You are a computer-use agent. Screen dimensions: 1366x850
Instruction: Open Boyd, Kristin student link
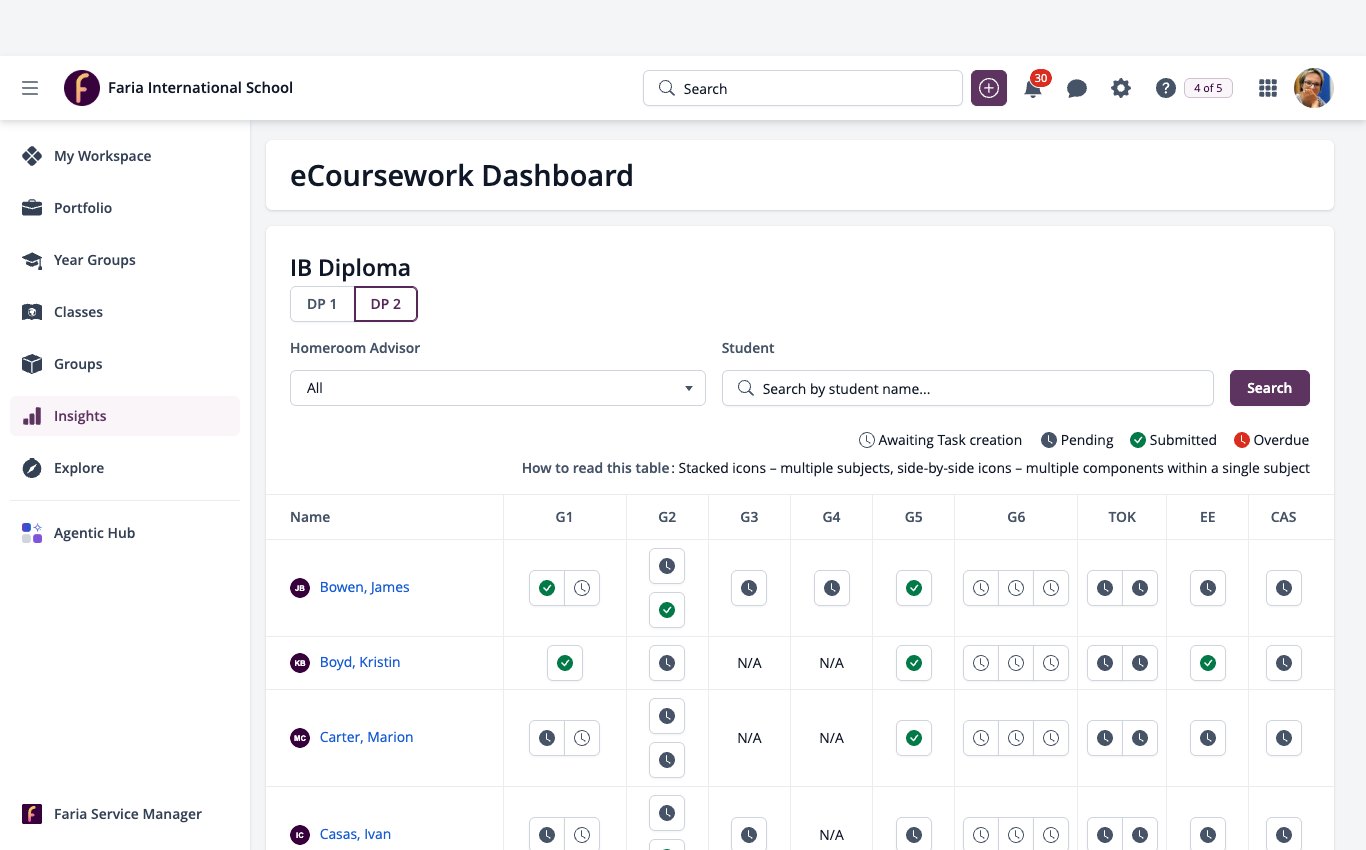pyautogui.click(x=360, y=662)
